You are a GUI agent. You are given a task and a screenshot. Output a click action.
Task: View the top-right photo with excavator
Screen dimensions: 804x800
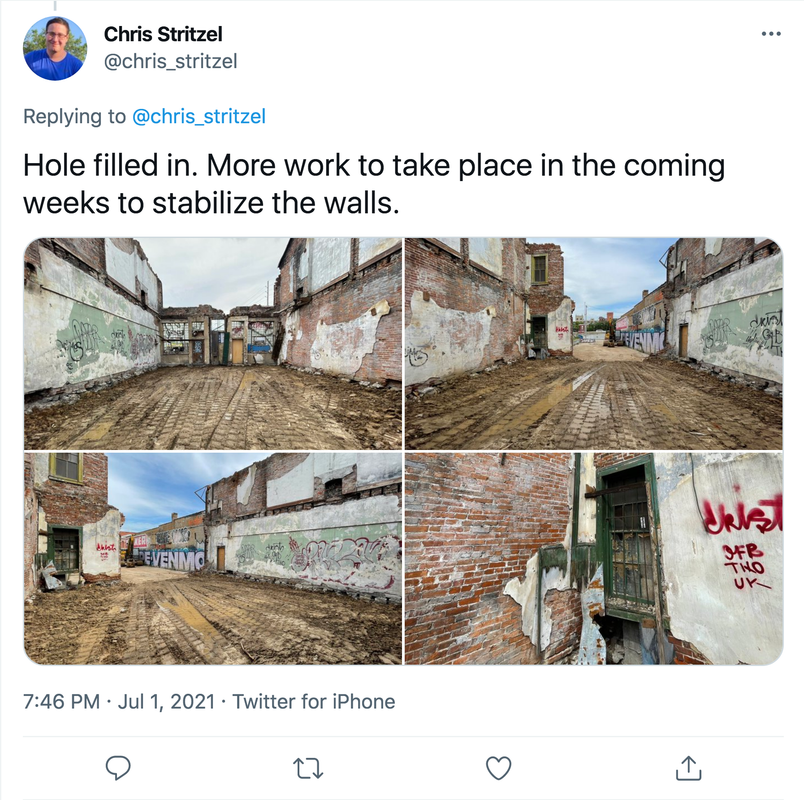(x=594, y=344)
